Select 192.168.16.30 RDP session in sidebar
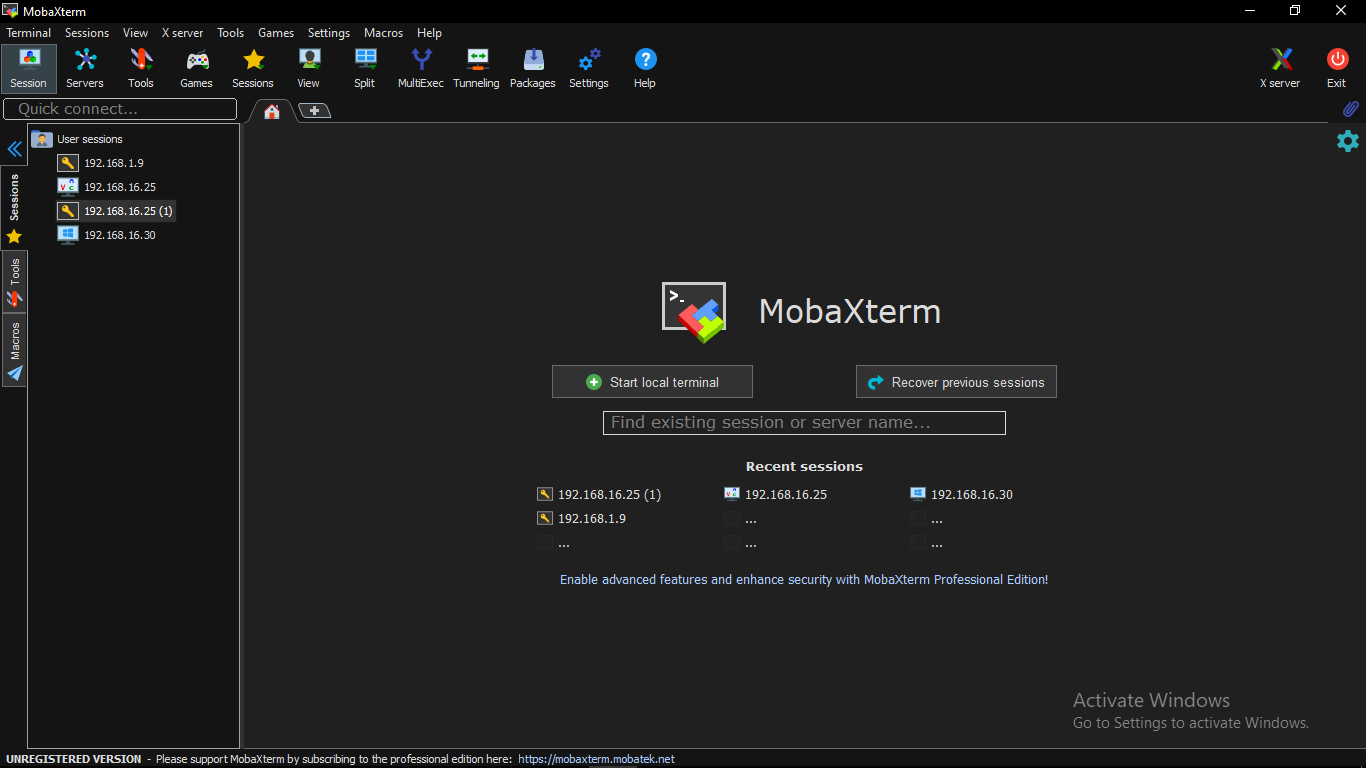1366x768 pixels. click(x=108, y=235)
